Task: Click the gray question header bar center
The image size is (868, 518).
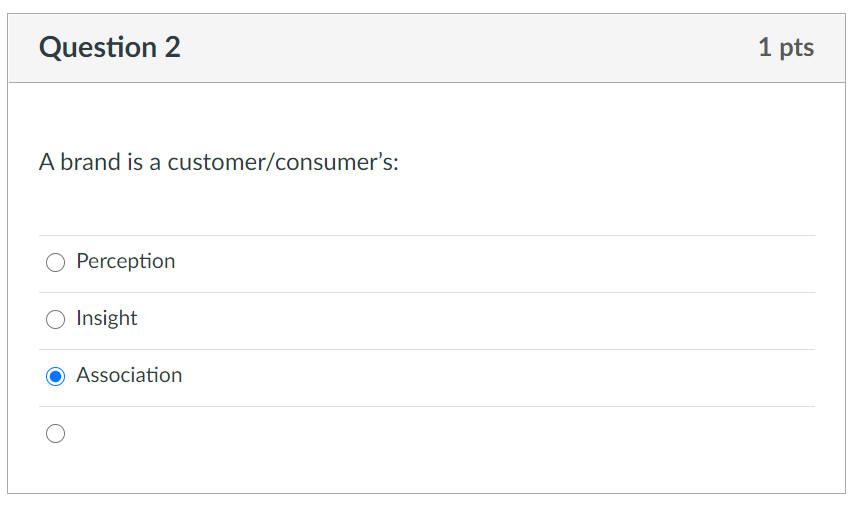Action: (x=427, y=48)
